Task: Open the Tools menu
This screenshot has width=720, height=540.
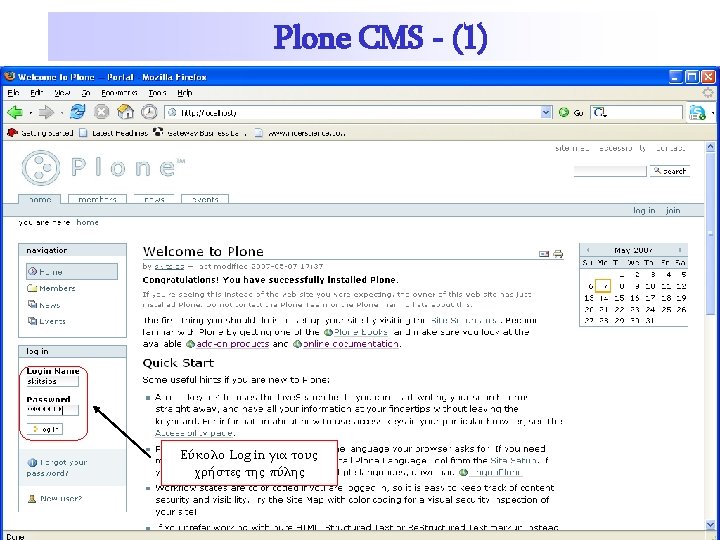Action: point(157,93)
